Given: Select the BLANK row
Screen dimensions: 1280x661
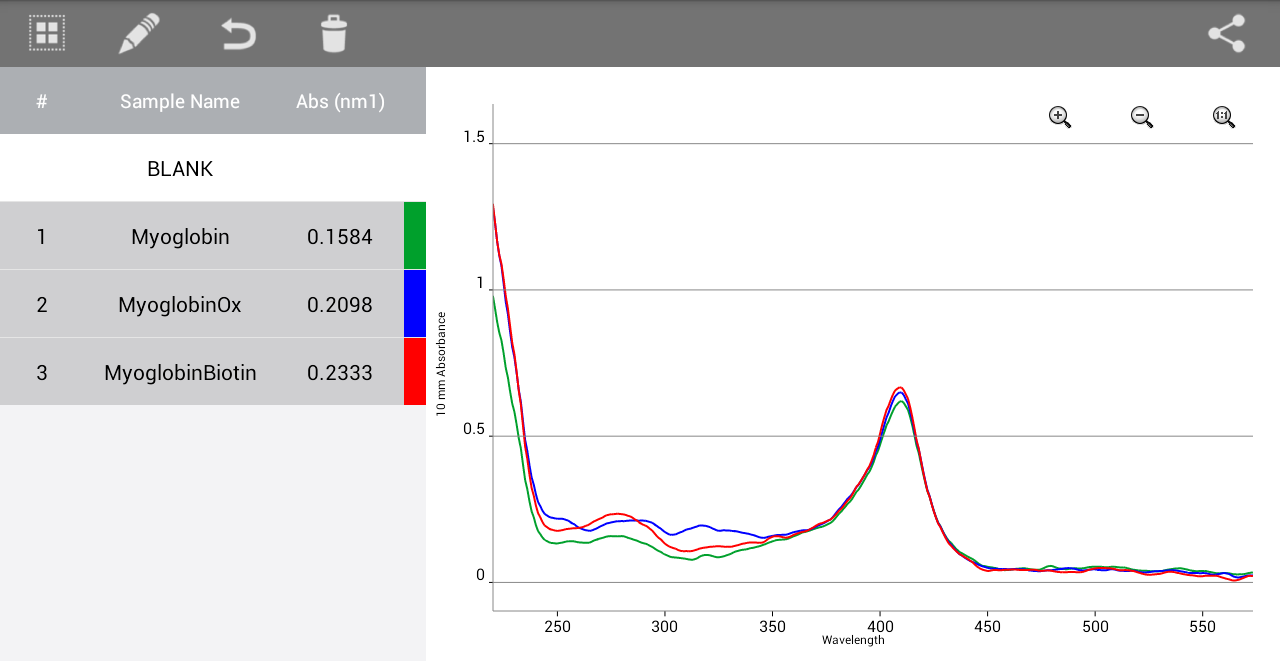Looking at the screenshot, I should click(x=180, y=169).
